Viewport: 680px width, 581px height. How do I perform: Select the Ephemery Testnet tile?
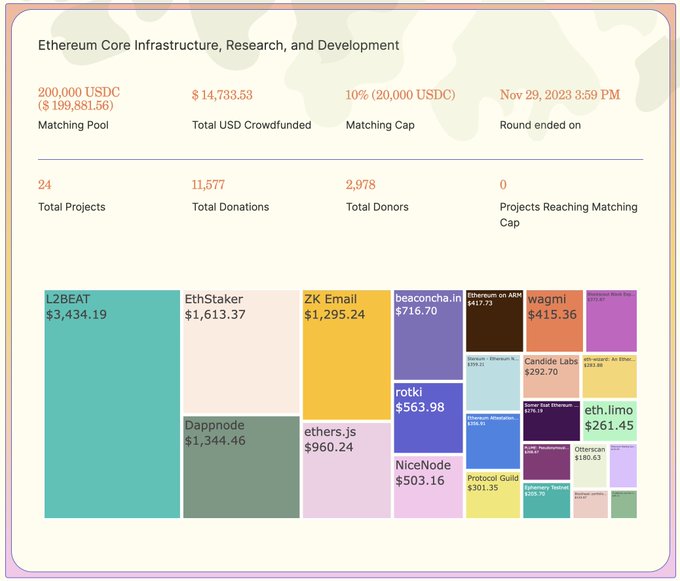tap(546, 500)
